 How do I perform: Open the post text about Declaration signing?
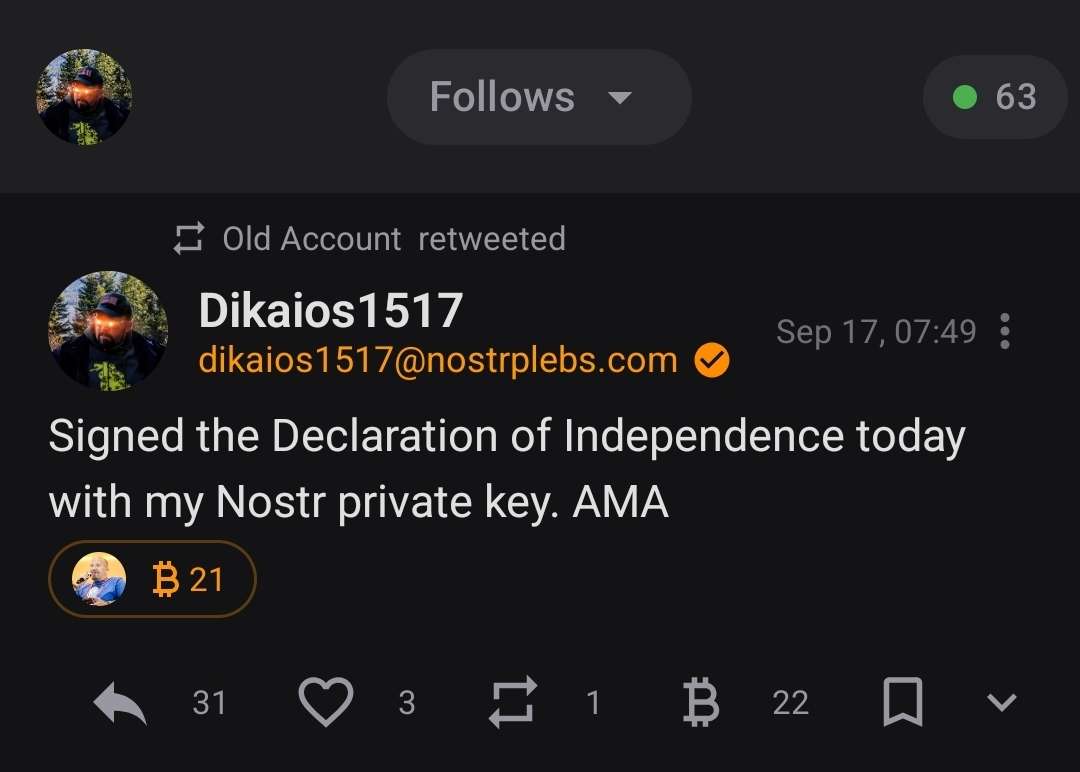click(506, 469)
